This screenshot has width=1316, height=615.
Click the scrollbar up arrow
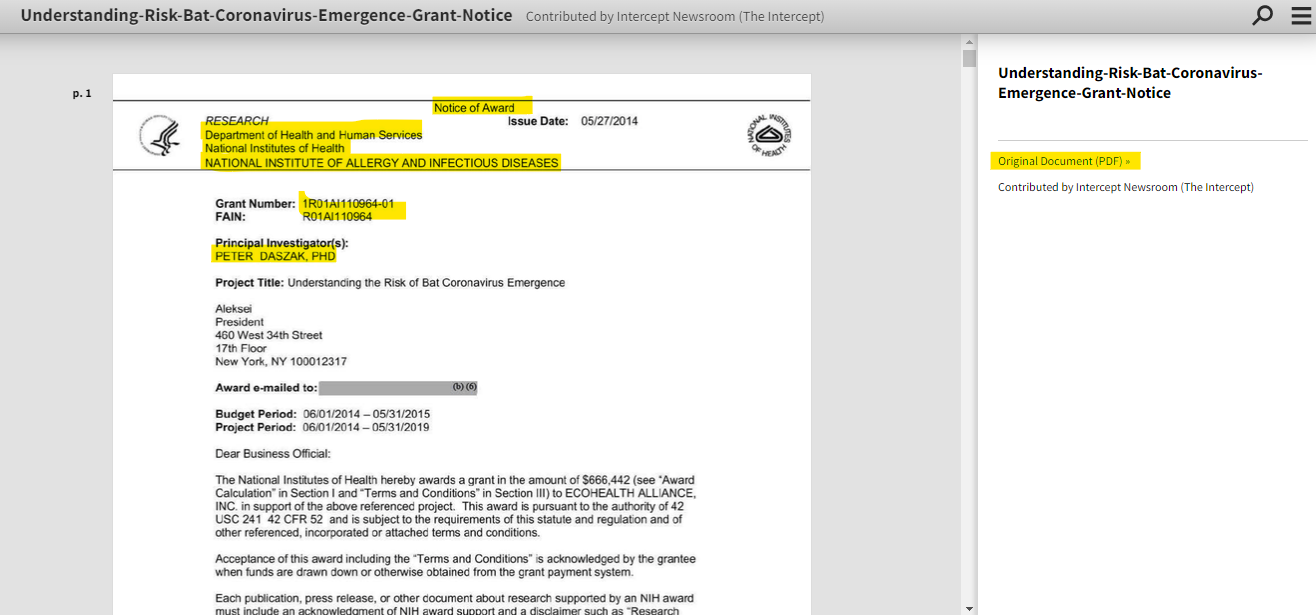point(969,42)
